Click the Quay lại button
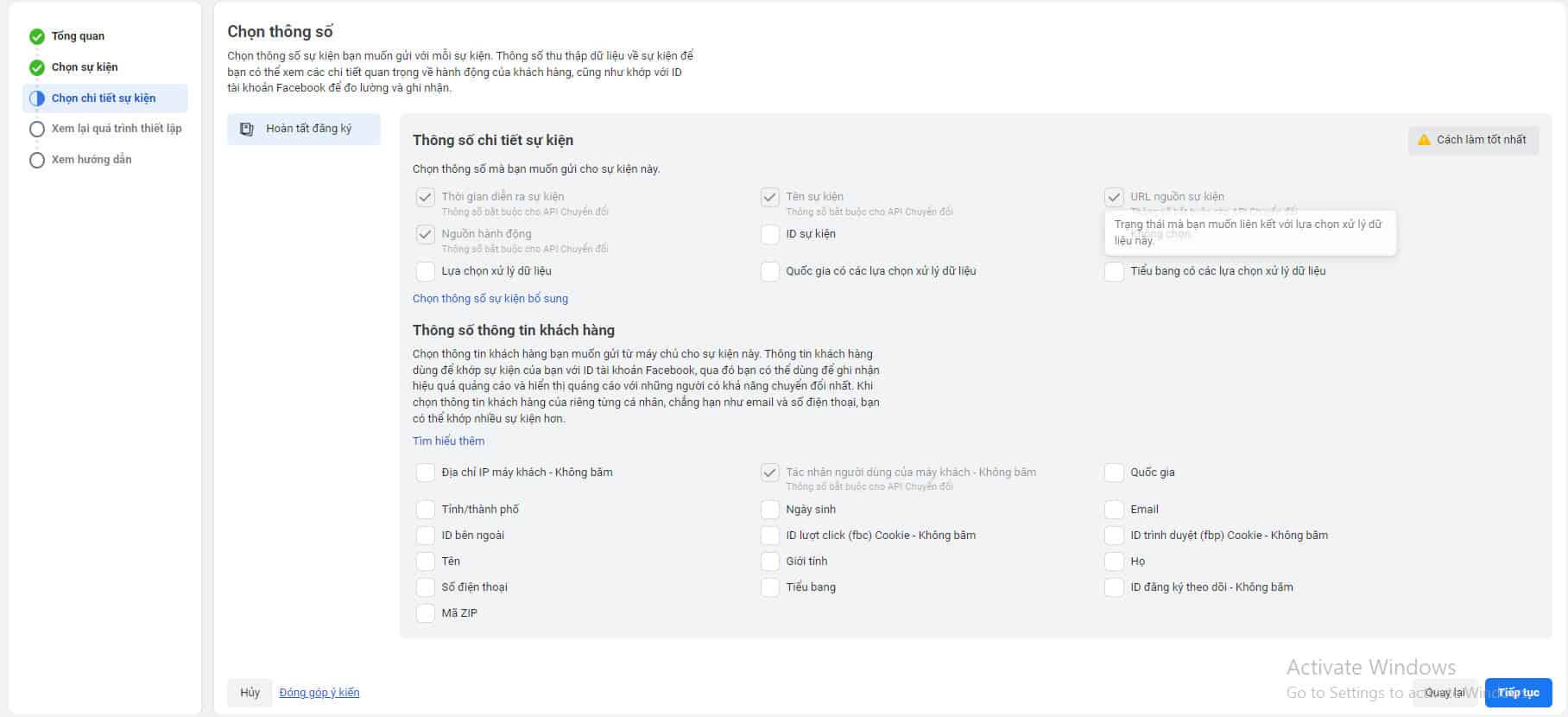Viewport: 1568px width, 717px height. pyautogui.click(x=1445, y=693)
